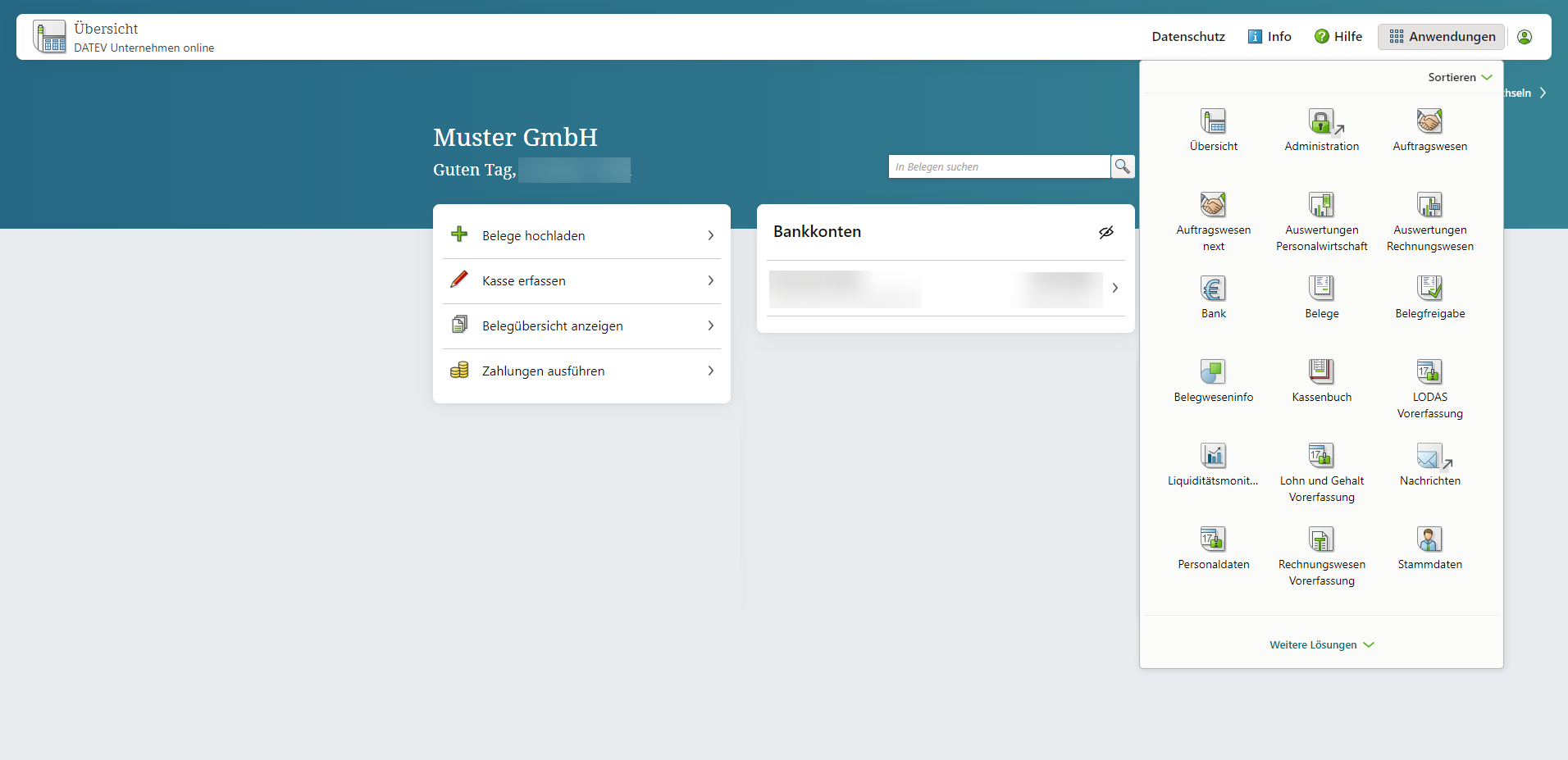The image size is (1568, 760).
Task: Click Belege hochladen
Action: tap(533, 235)
